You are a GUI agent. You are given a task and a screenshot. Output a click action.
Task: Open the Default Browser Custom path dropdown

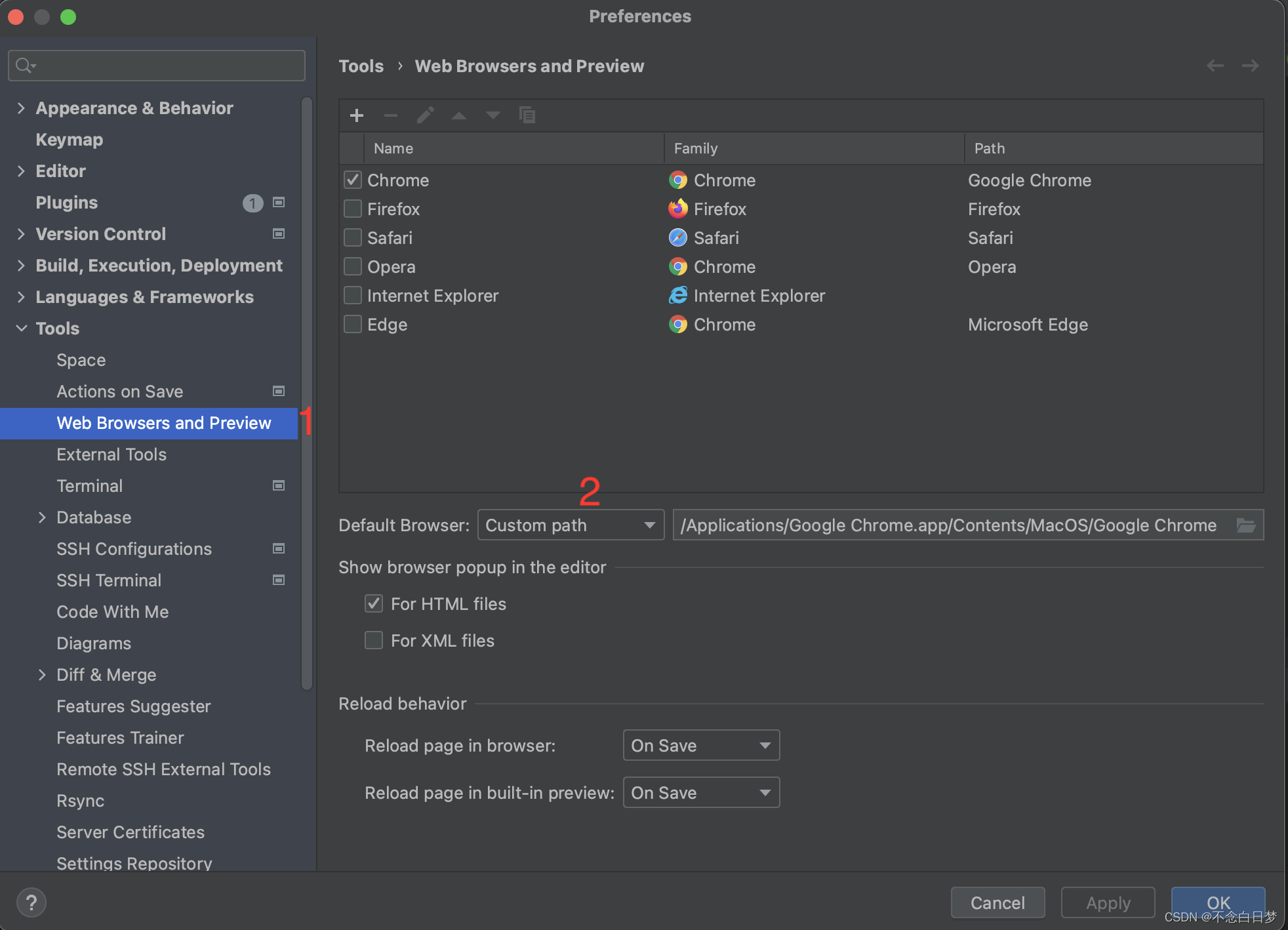(571, 525)
